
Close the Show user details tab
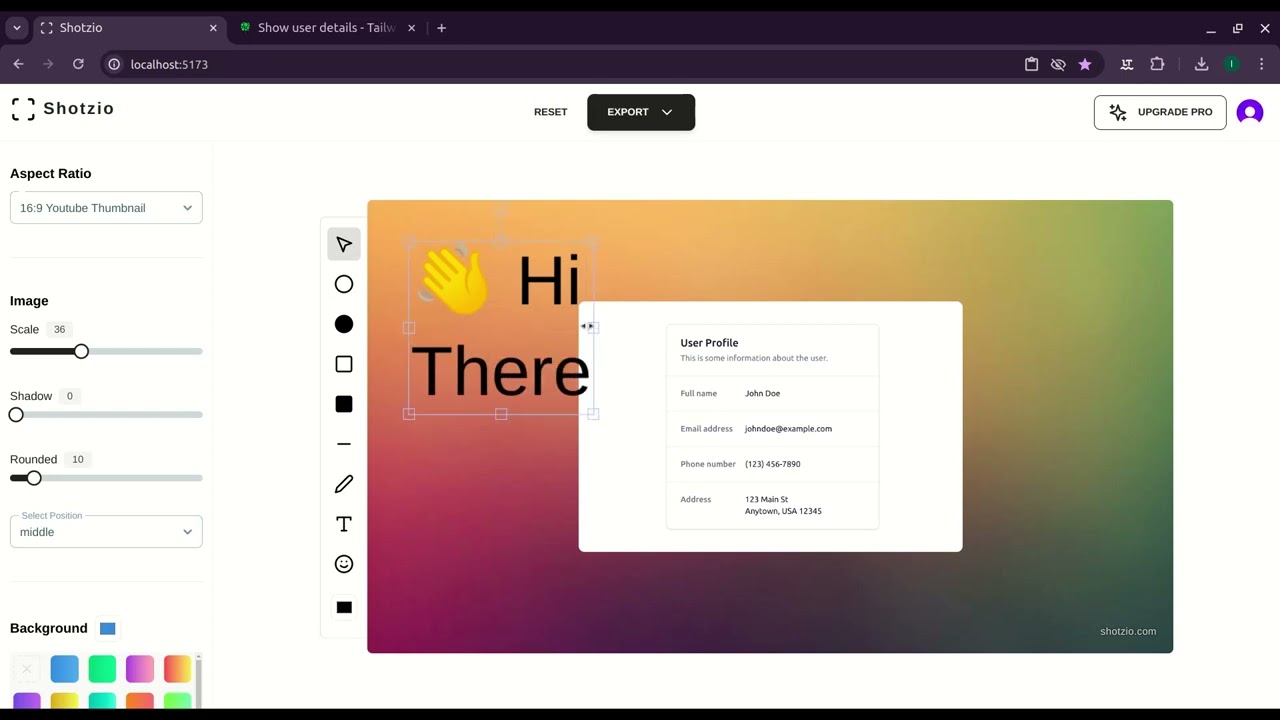pyautogui.click(x=413, y=28)
